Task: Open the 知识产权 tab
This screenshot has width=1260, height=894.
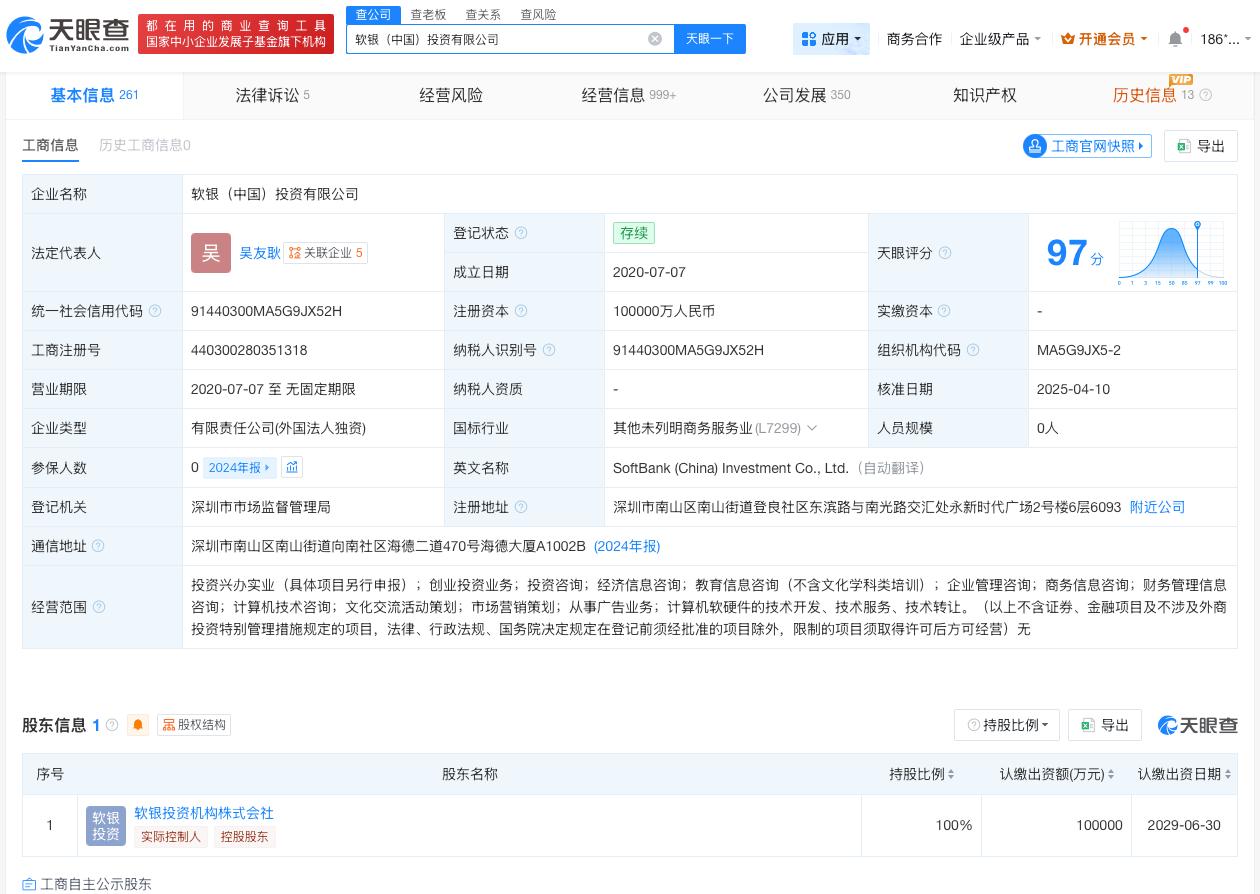Action: (985, 95)
